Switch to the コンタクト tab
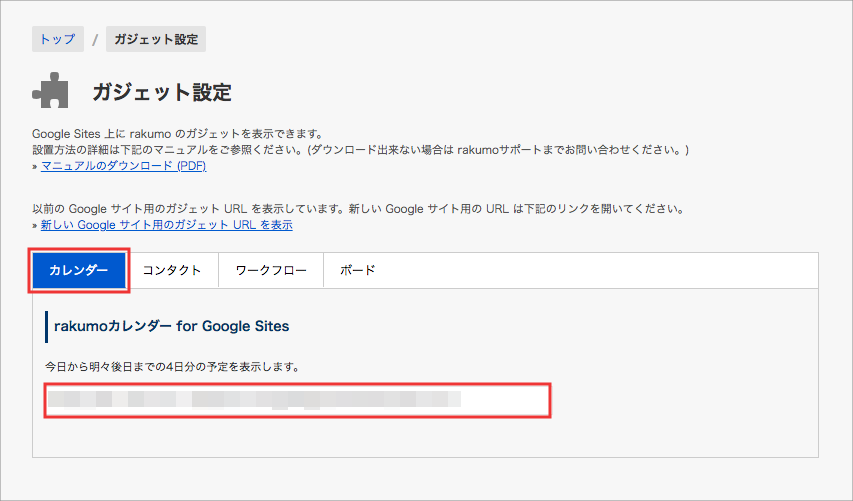This screenshot has width=853, height=501. 172,270
